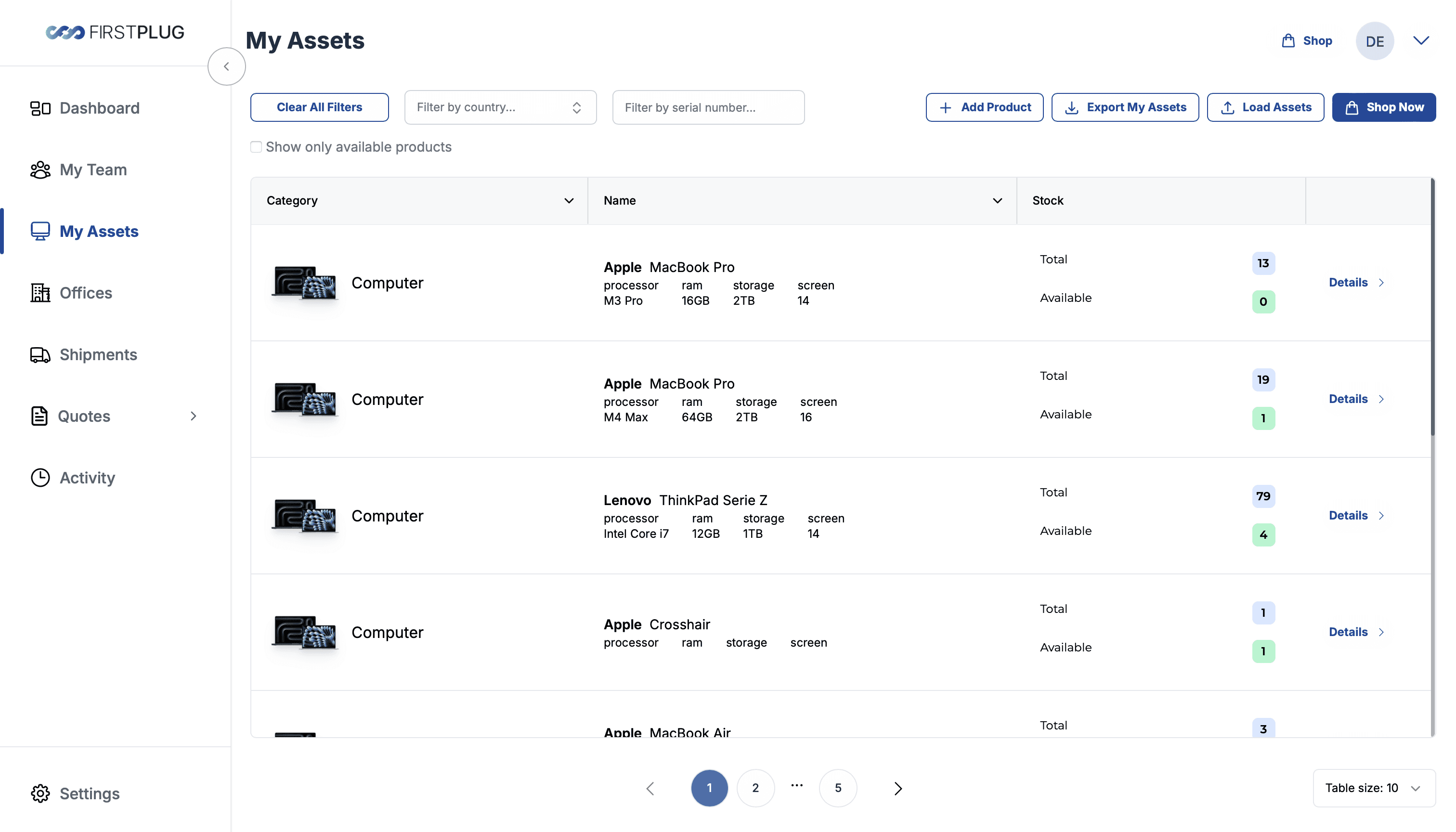Click Load Assets button
The width and height of the screenshot is (1456, 832).
[x=1265, y=107]
